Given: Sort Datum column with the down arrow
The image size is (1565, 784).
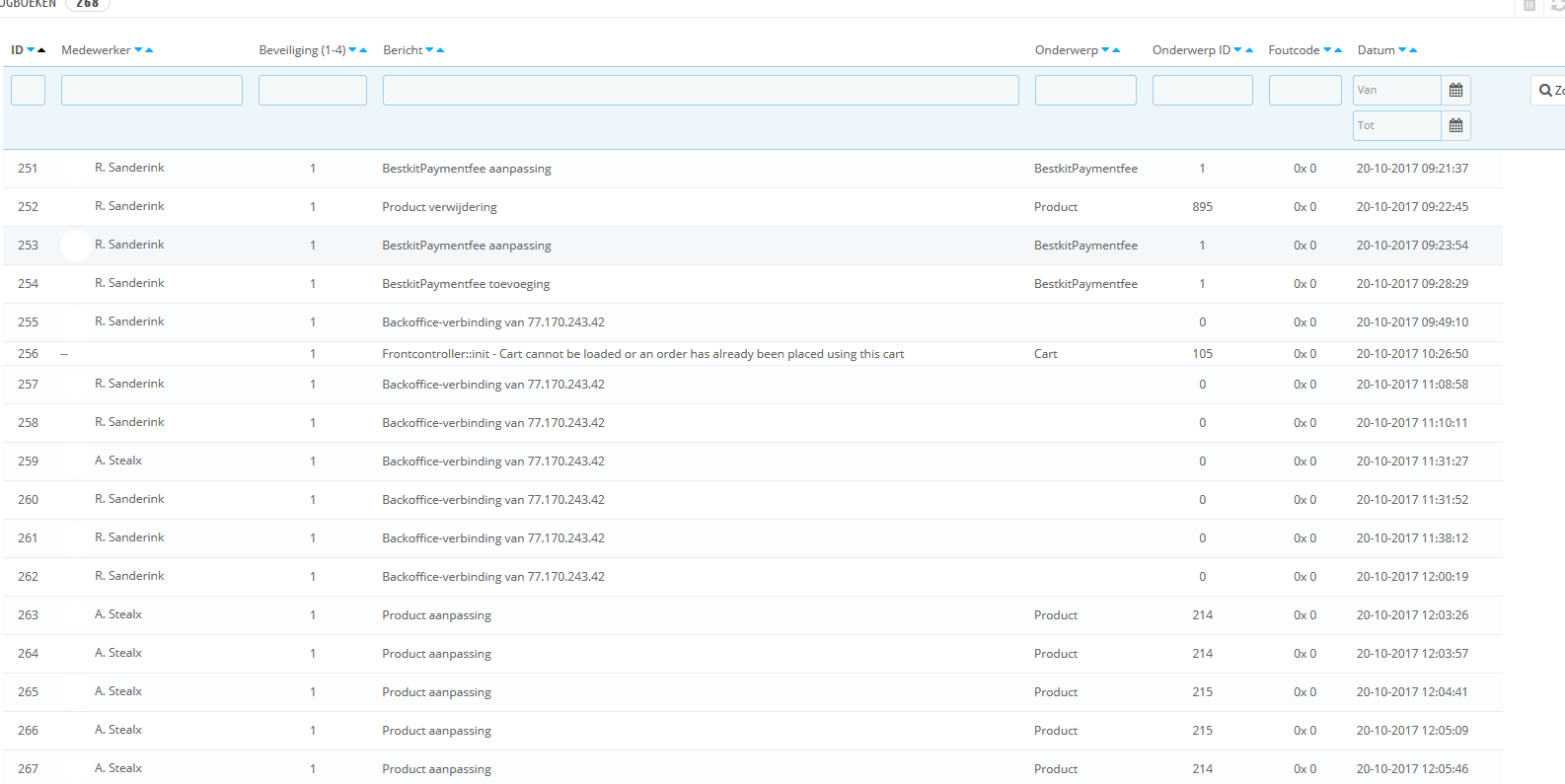Looking at the screenshot, I should (1402, 50).
